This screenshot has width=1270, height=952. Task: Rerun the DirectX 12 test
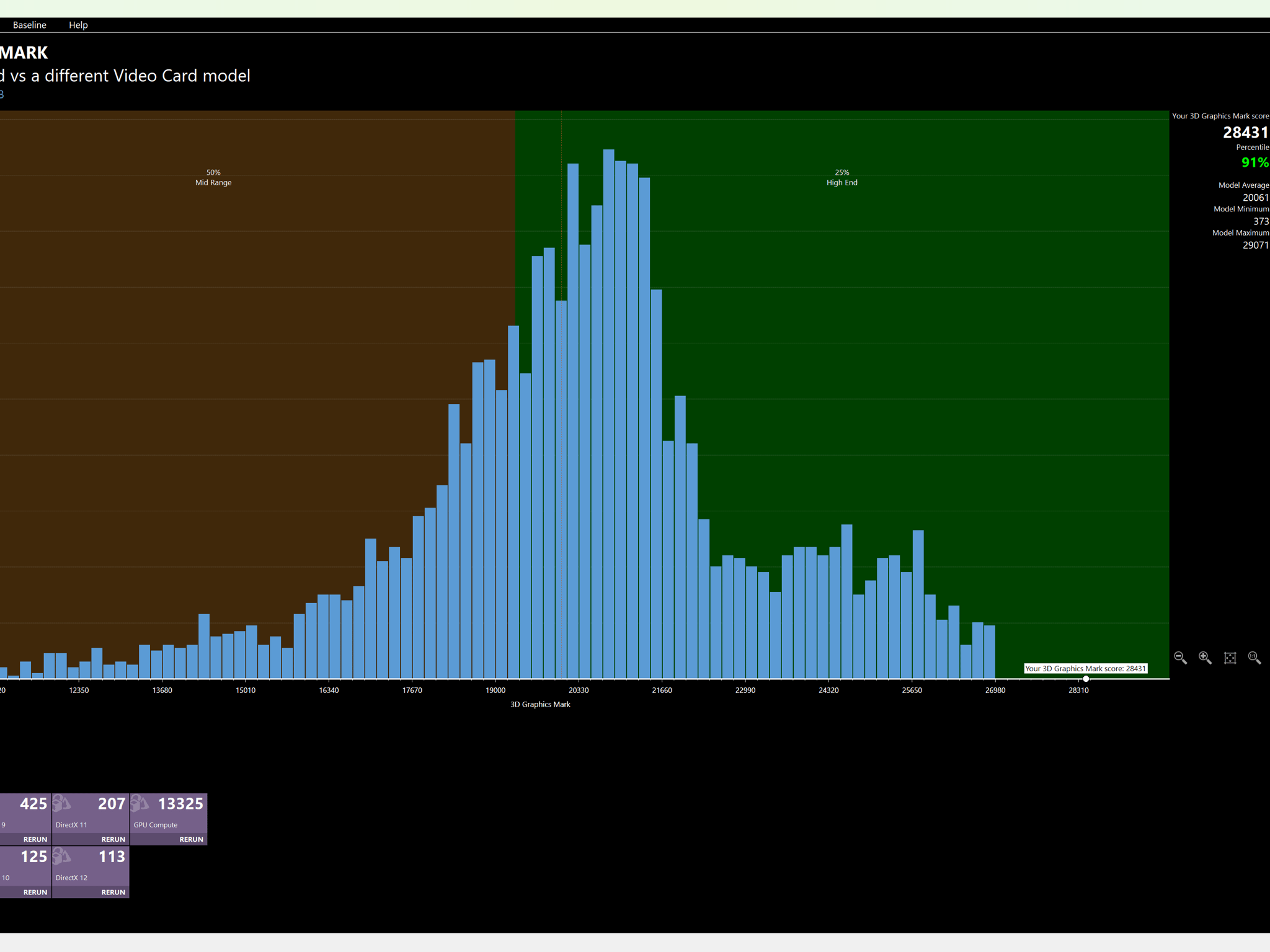(x=113, y=892)
